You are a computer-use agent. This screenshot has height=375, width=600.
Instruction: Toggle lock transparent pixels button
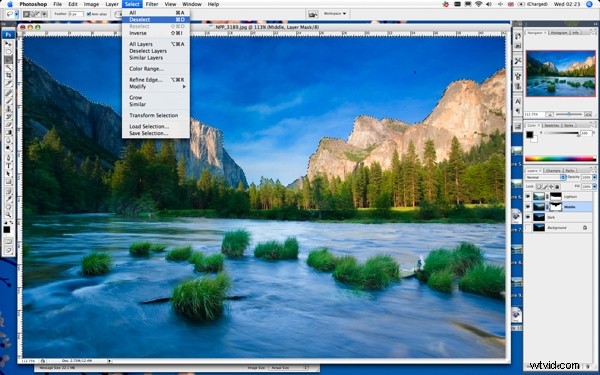point(539,186)
